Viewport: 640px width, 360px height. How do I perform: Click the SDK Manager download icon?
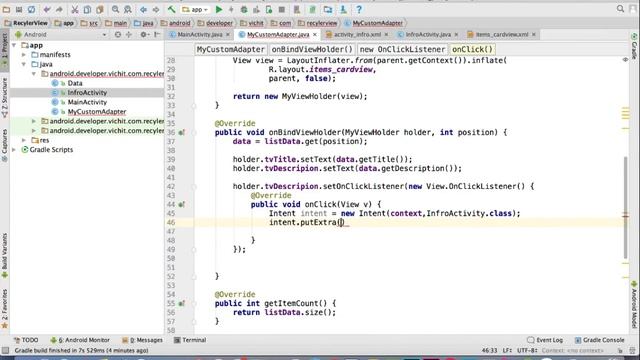pos(343,9)
